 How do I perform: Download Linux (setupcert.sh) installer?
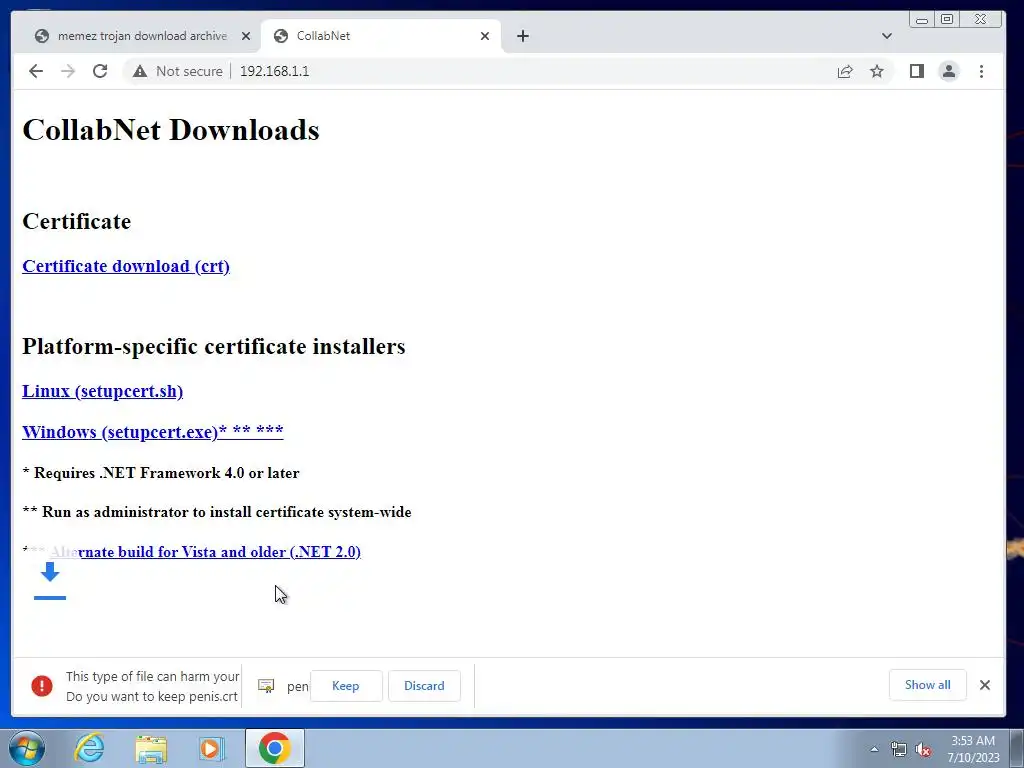(x=103, y=391)
